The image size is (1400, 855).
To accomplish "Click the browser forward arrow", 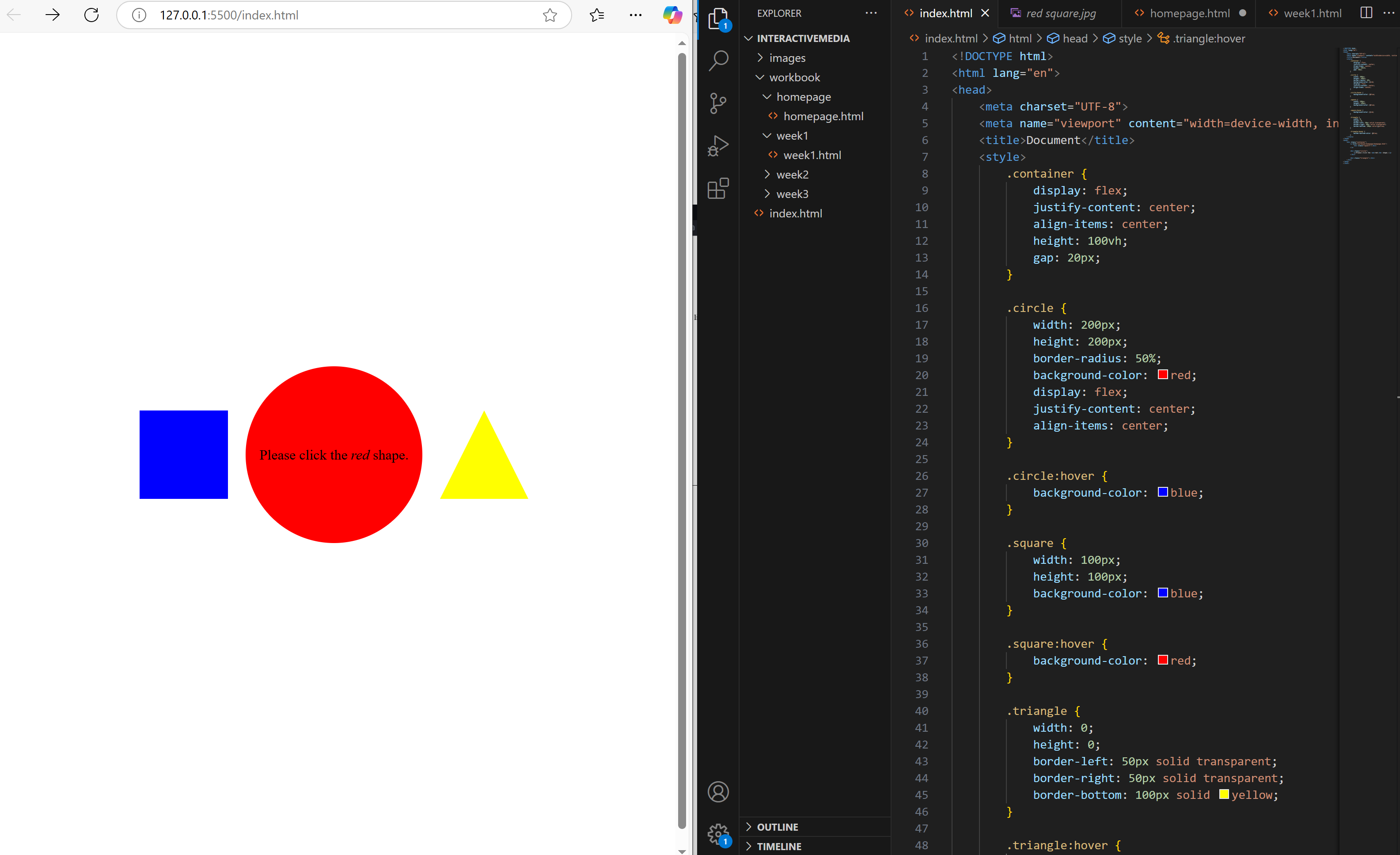I will tap(52, 15).
